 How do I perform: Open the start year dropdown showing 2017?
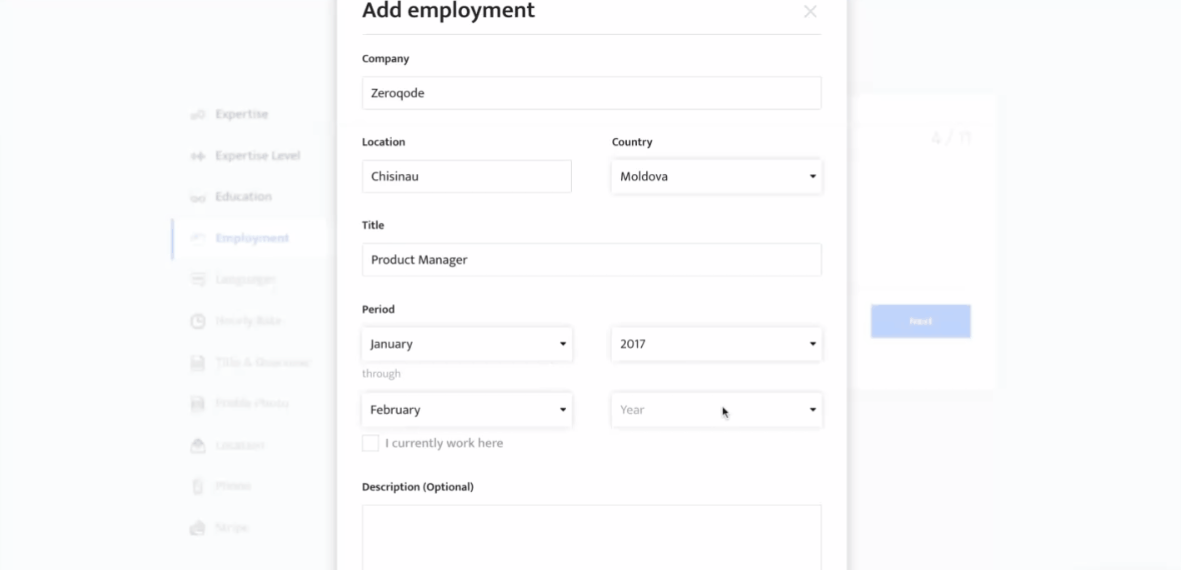(x=716, y=344)
